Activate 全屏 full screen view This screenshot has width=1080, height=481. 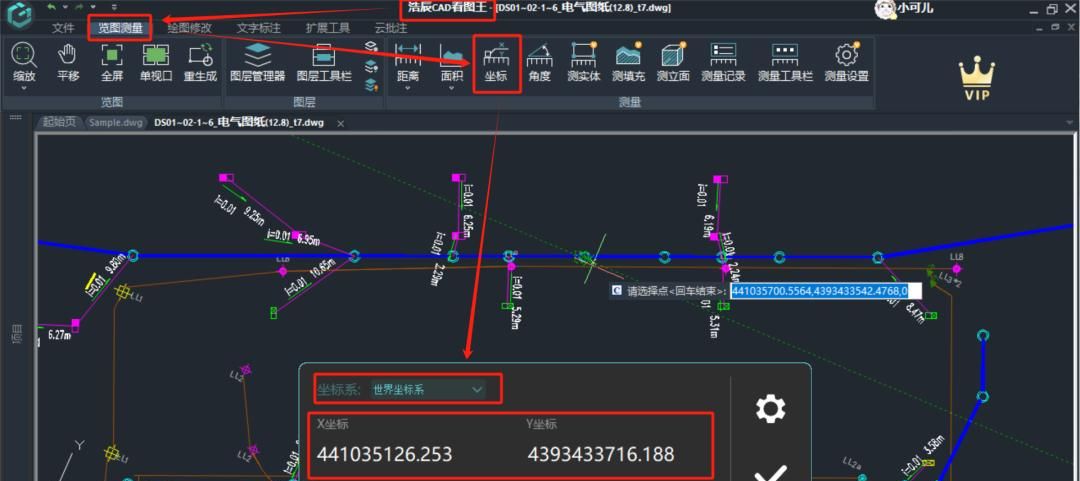coord(112,62)
